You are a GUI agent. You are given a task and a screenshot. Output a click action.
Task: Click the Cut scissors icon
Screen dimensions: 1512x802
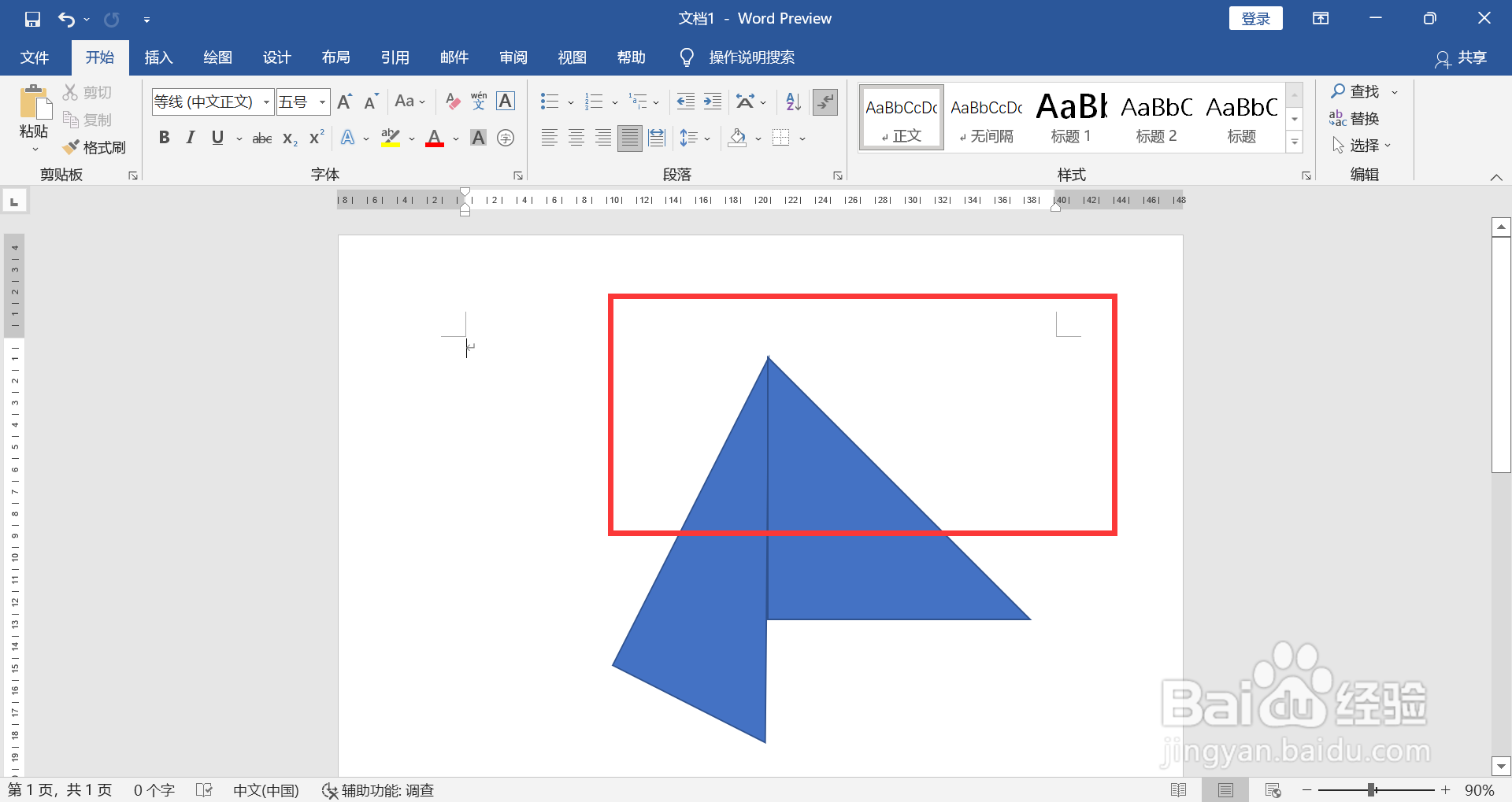click(71, 92)
